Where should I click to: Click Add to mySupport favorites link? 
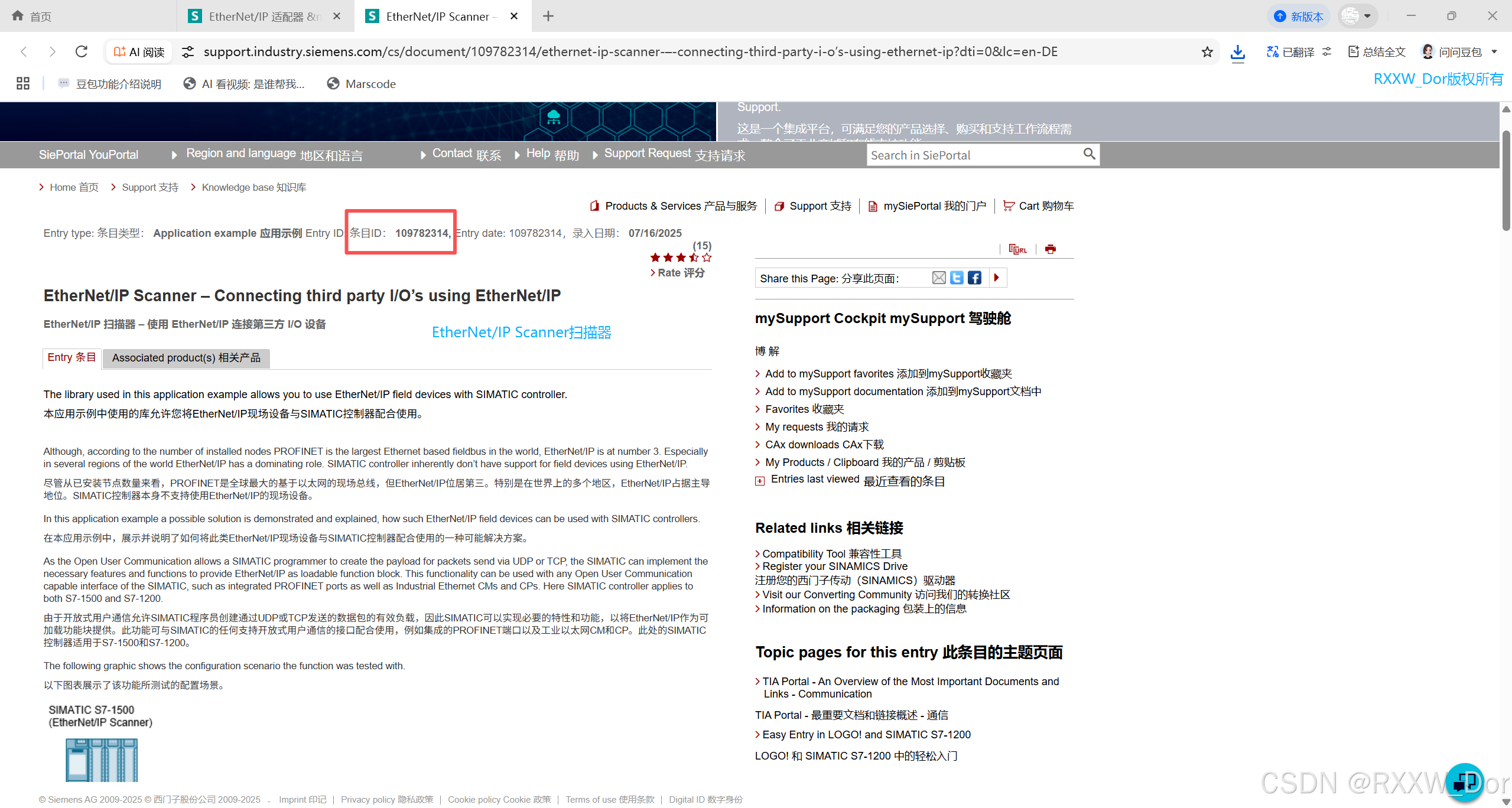[x=888, y=374]
